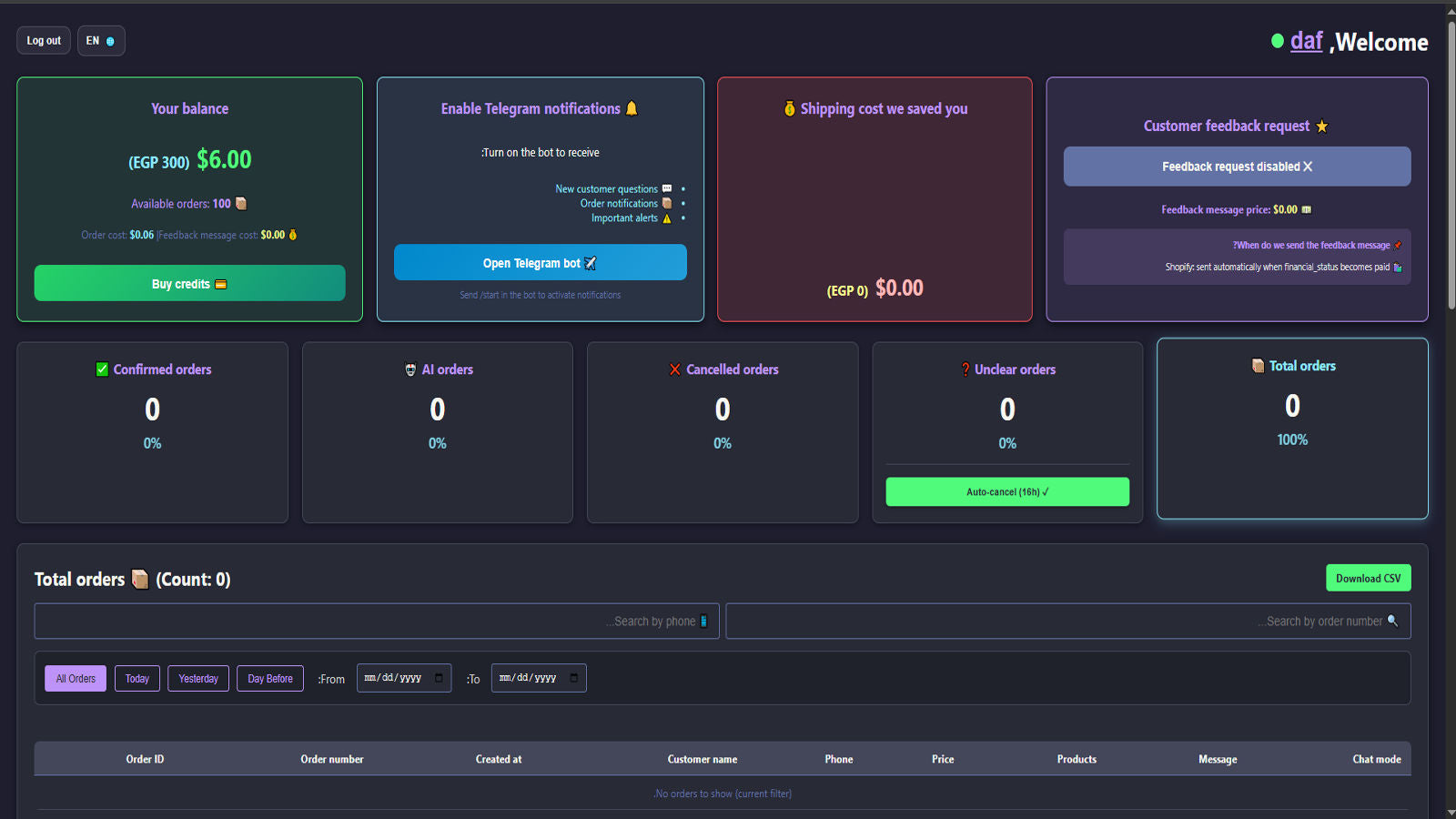Click the Buy credits button

click(188, 283)
